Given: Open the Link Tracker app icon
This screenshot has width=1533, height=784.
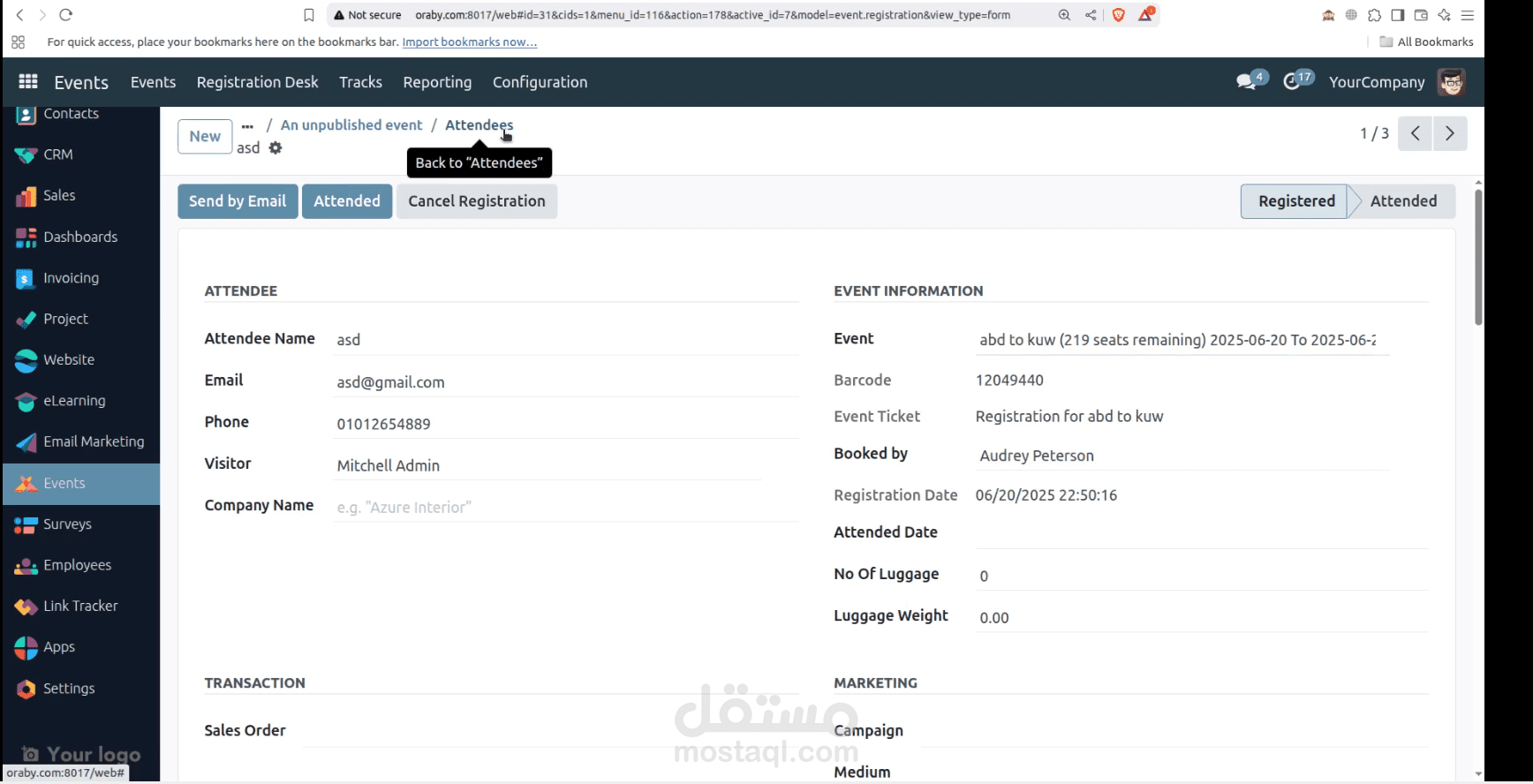Looking at the screenshot, I should 26,607.
